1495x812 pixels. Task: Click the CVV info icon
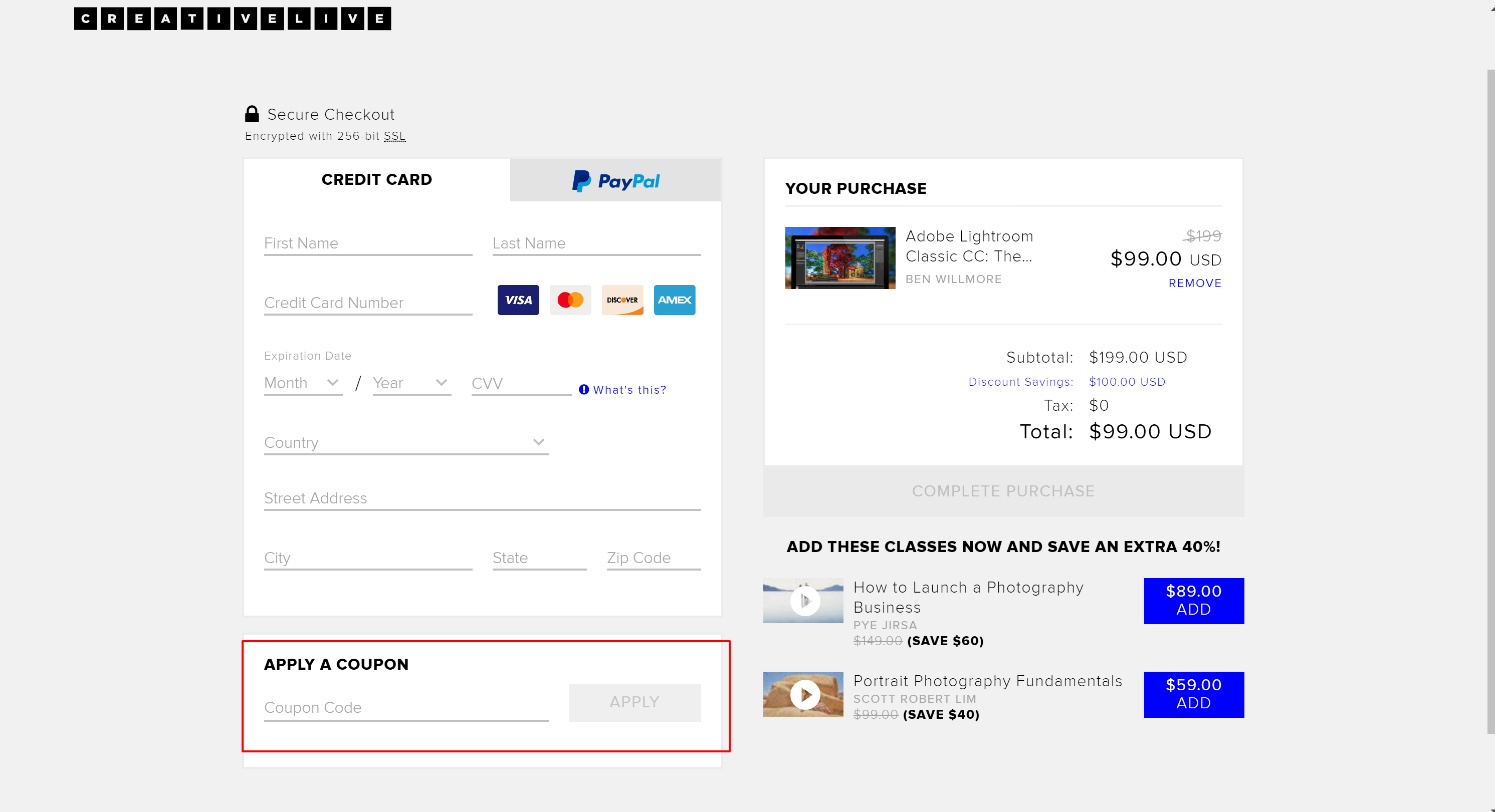584,389
